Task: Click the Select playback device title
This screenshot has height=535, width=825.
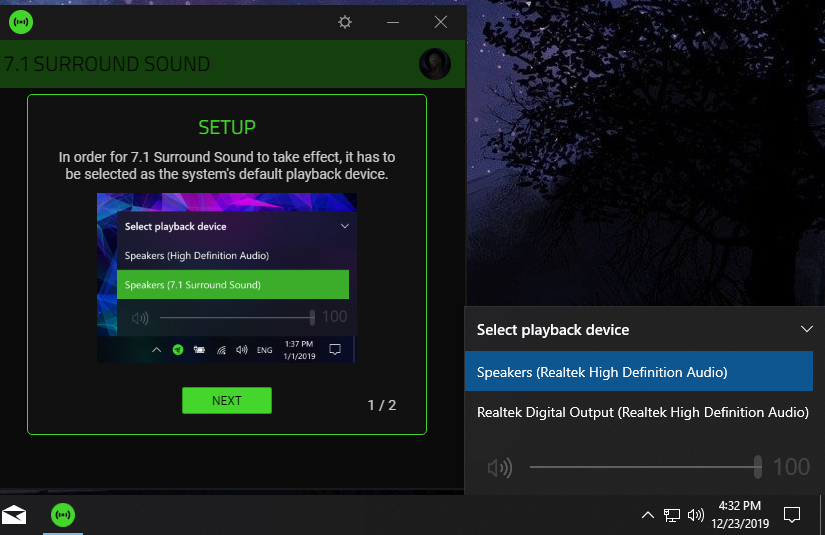Action: tap(552, 330)
